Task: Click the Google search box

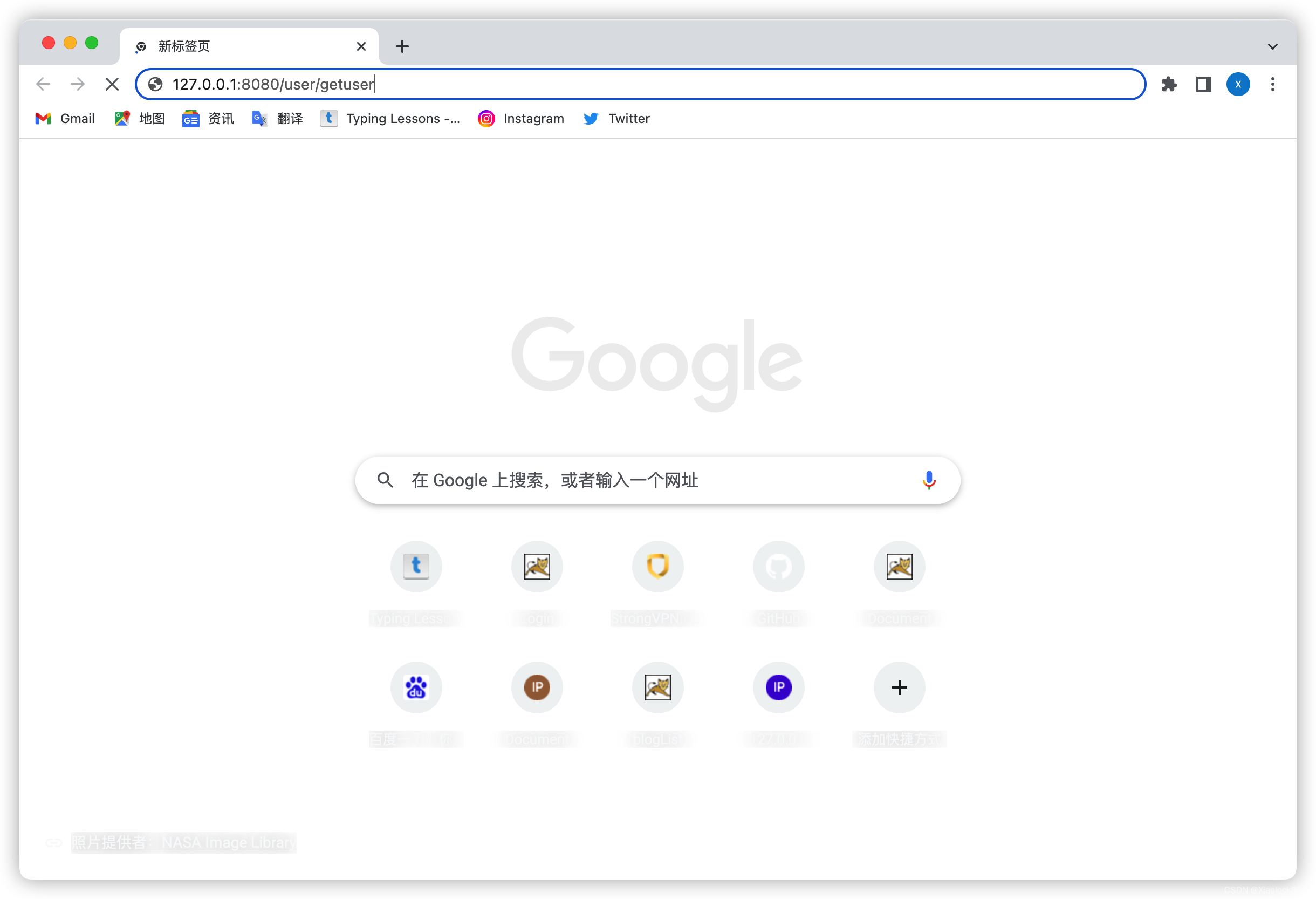Action: pos(657,480)
